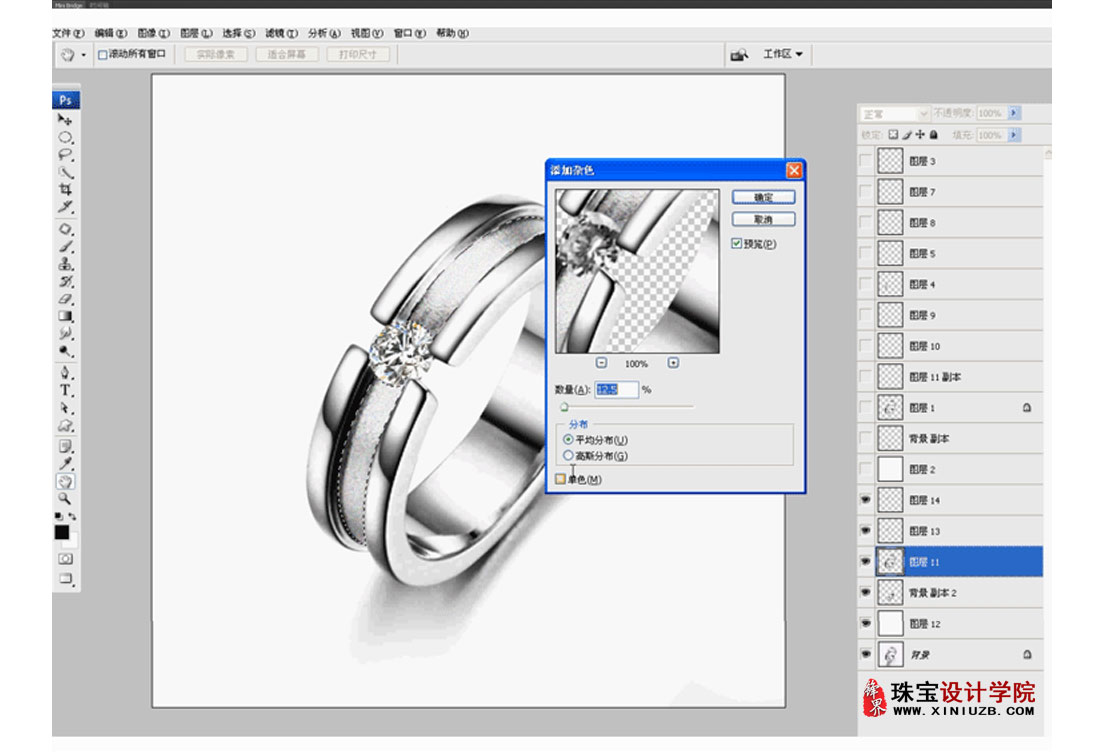The image size is (1103, 752).
Task: Open the 工作区 workspace dropdown
Action: pos(783,54)
